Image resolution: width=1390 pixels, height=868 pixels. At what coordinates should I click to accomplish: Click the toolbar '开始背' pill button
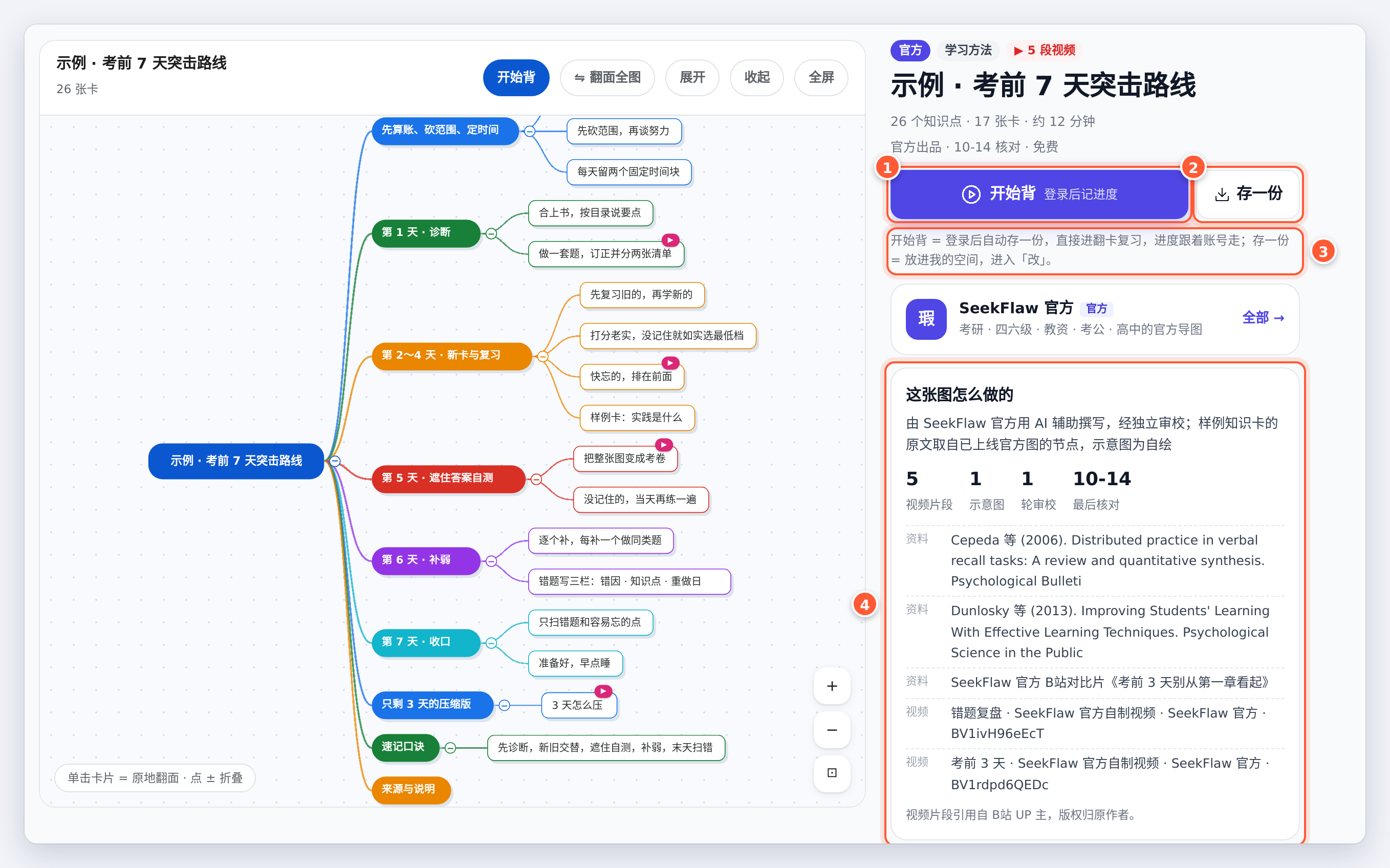(x=516, y=77)
